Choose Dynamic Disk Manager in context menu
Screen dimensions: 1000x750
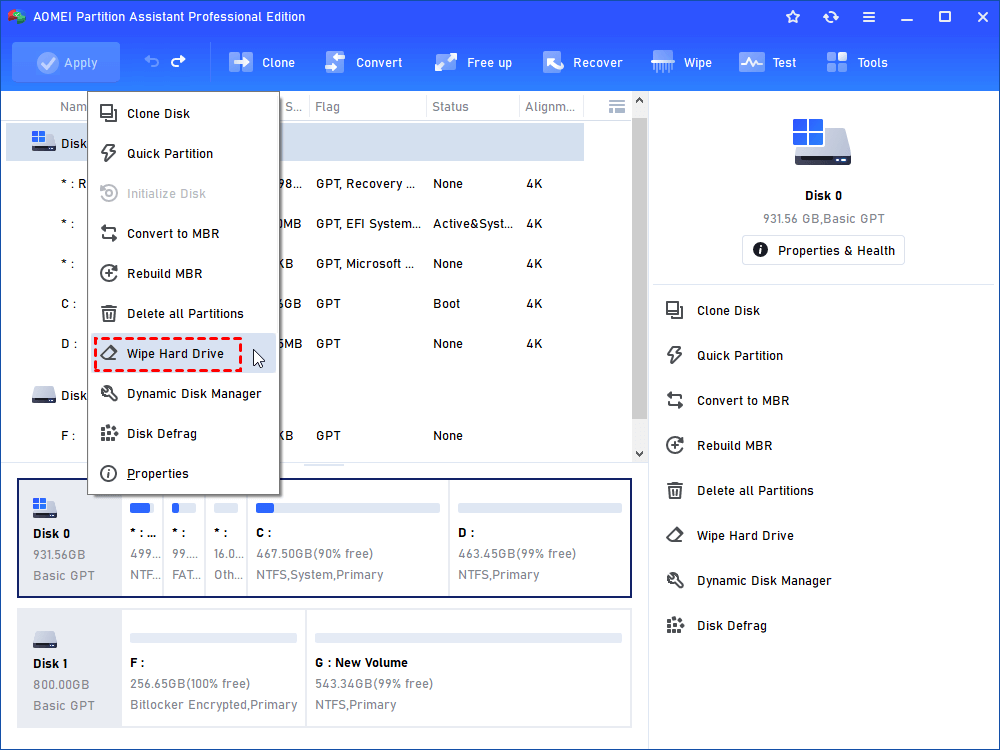pos(184,393)
